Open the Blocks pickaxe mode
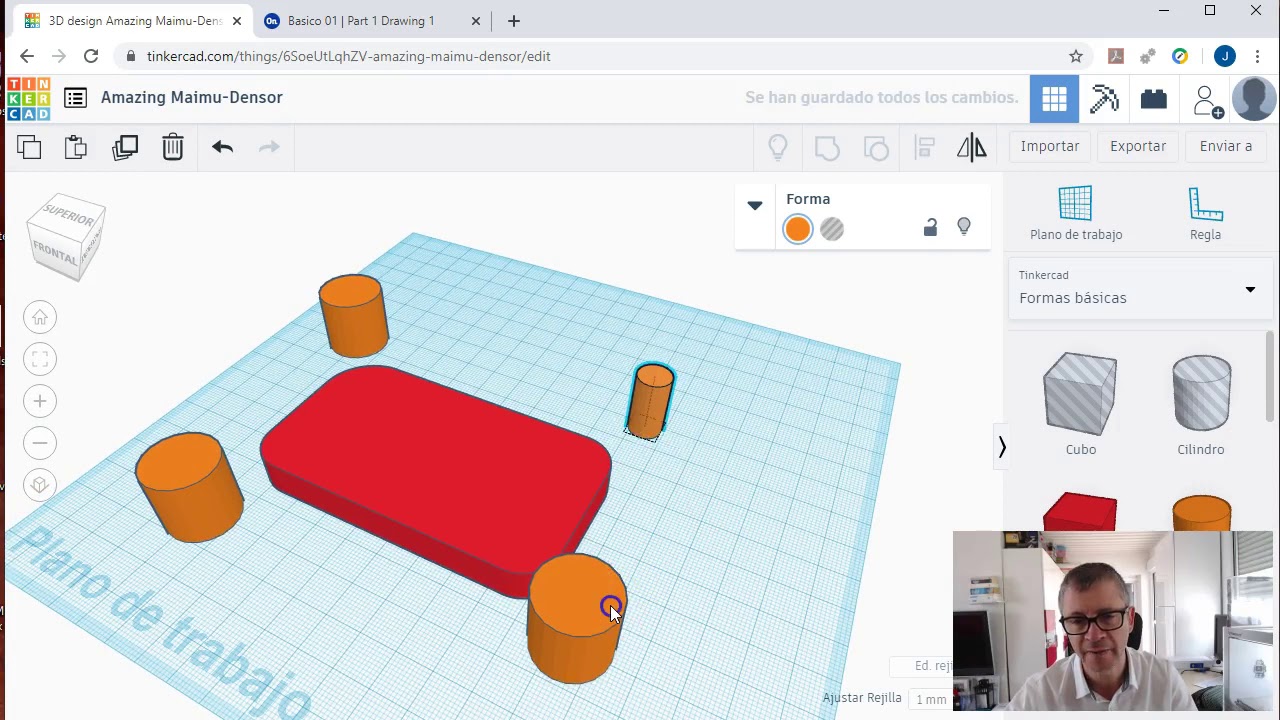1280x720 pixels. tap(1104, 99)
